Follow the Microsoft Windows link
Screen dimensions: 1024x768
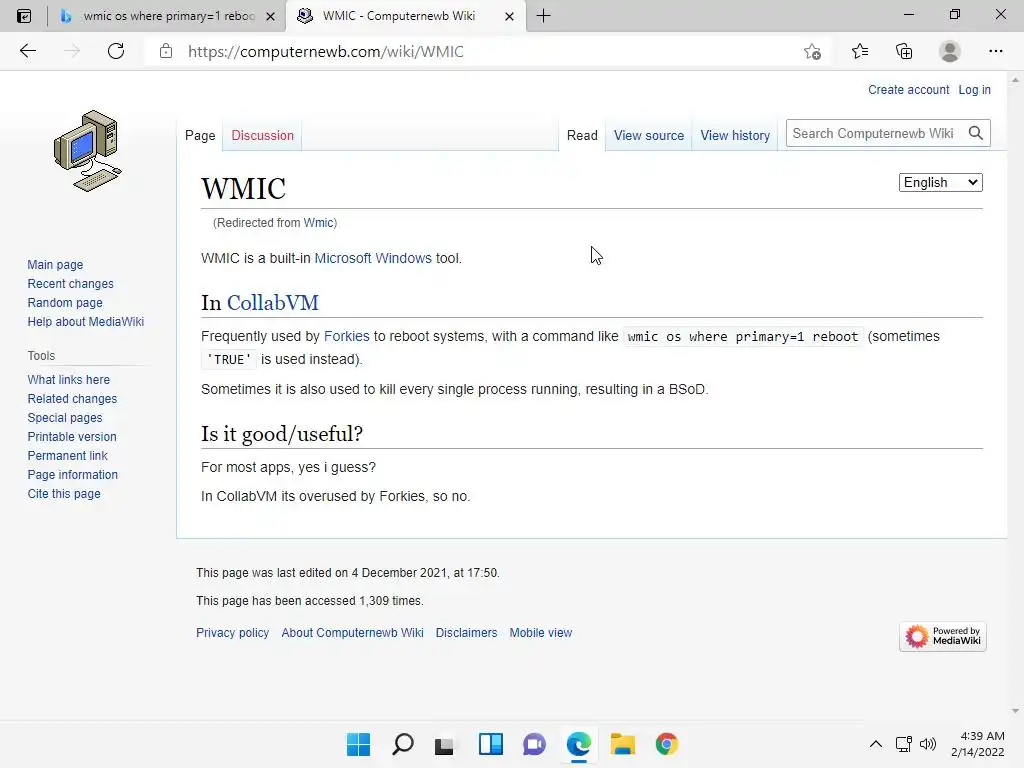click(373, 258)
